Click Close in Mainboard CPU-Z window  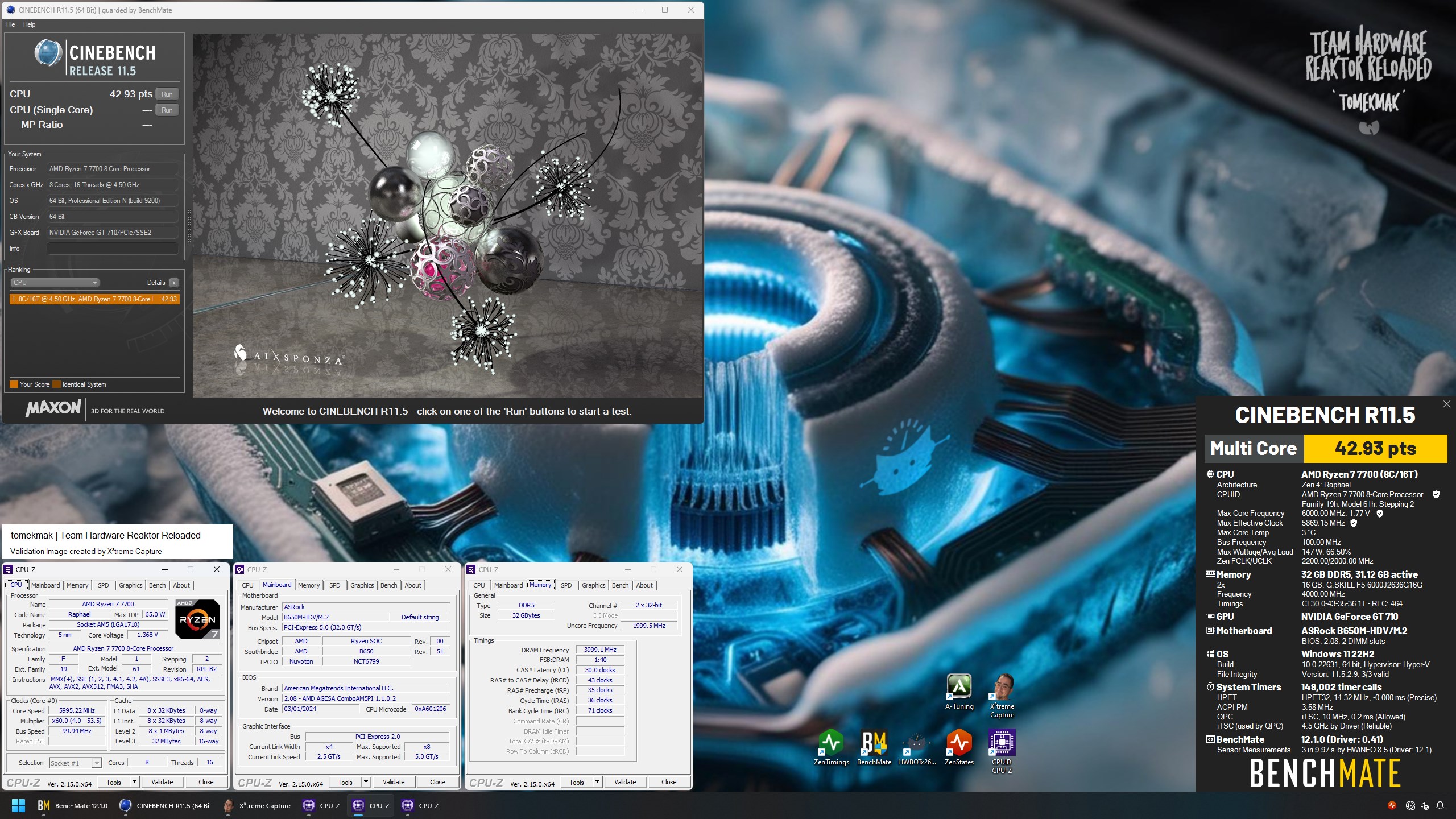click(x=437, y=782)
